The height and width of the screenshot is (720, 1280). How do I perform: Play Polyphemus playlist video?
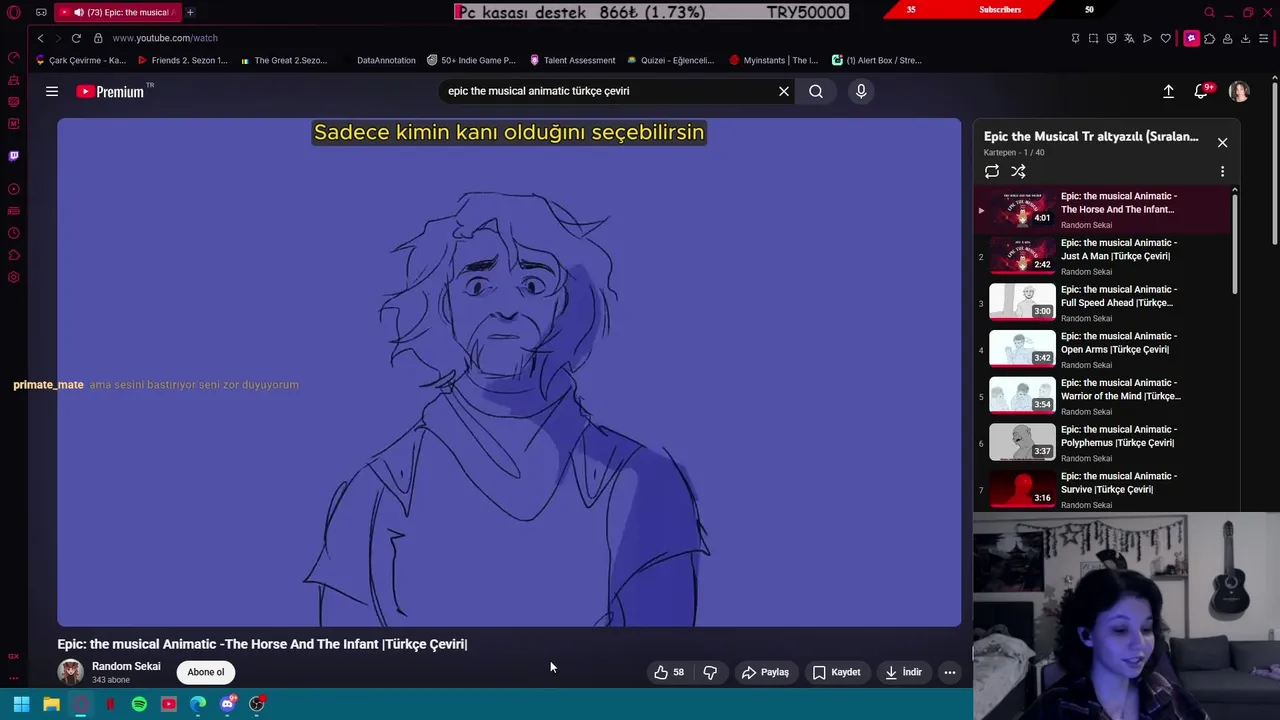pos(1105,443)
